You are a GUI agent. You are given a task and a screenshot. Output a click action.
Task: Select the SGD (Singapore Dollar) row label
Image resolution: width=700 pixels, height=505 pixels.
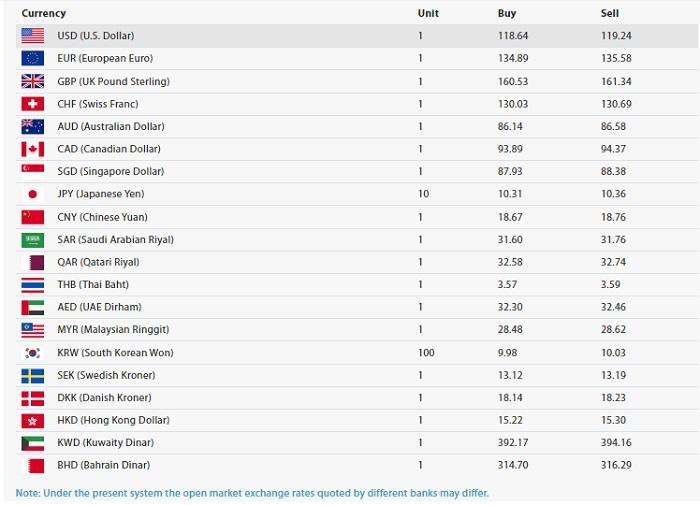pos(110,171)
